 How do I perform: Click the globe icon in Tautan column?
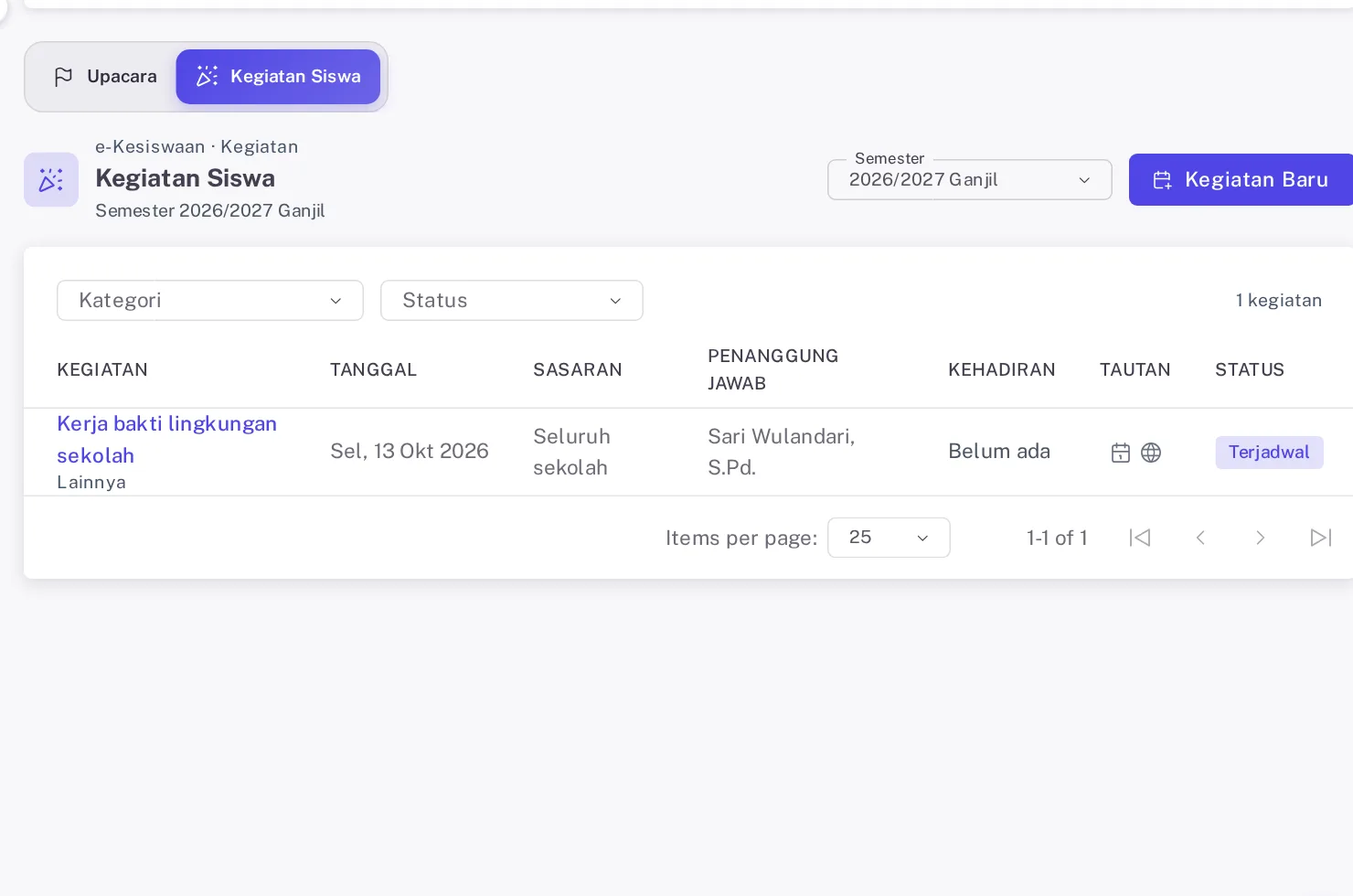[x=1151, y=453]
